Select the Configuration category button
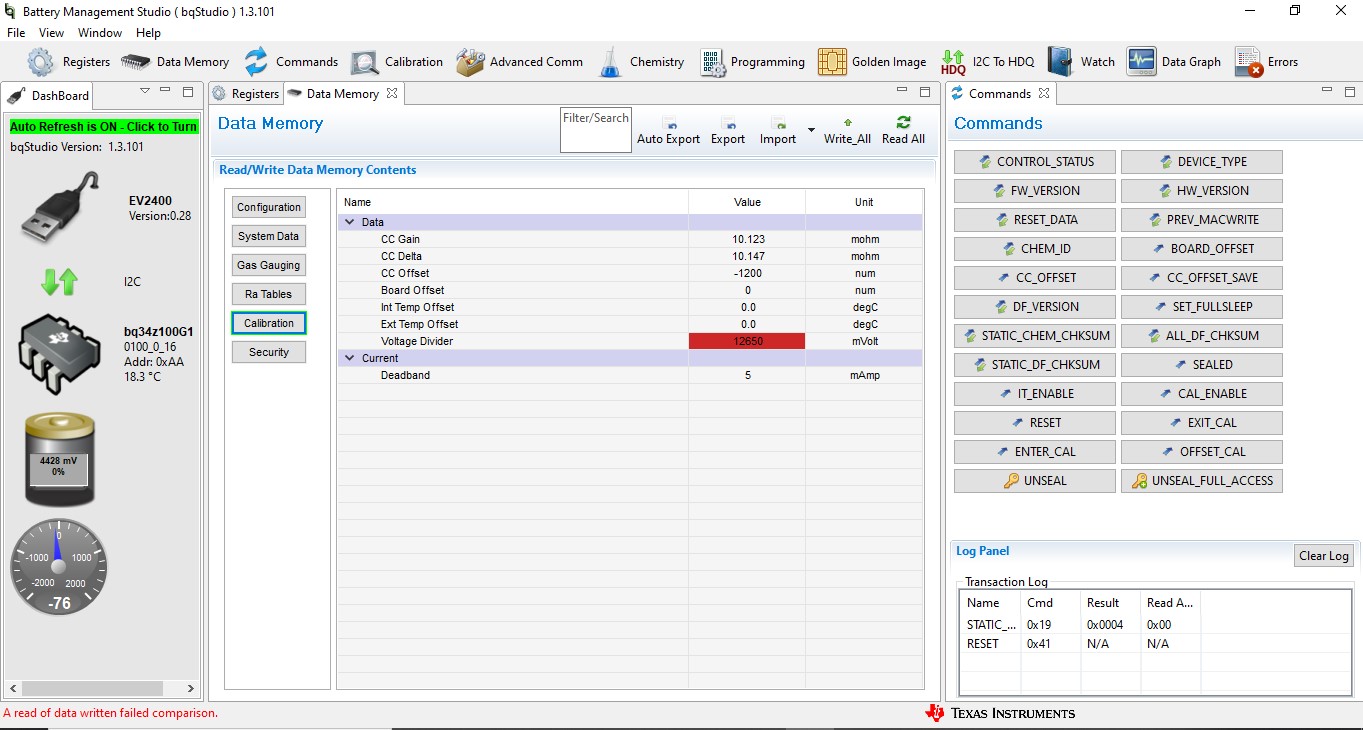The height and width of the screenshot is (730, 1363). click(269, 207)
